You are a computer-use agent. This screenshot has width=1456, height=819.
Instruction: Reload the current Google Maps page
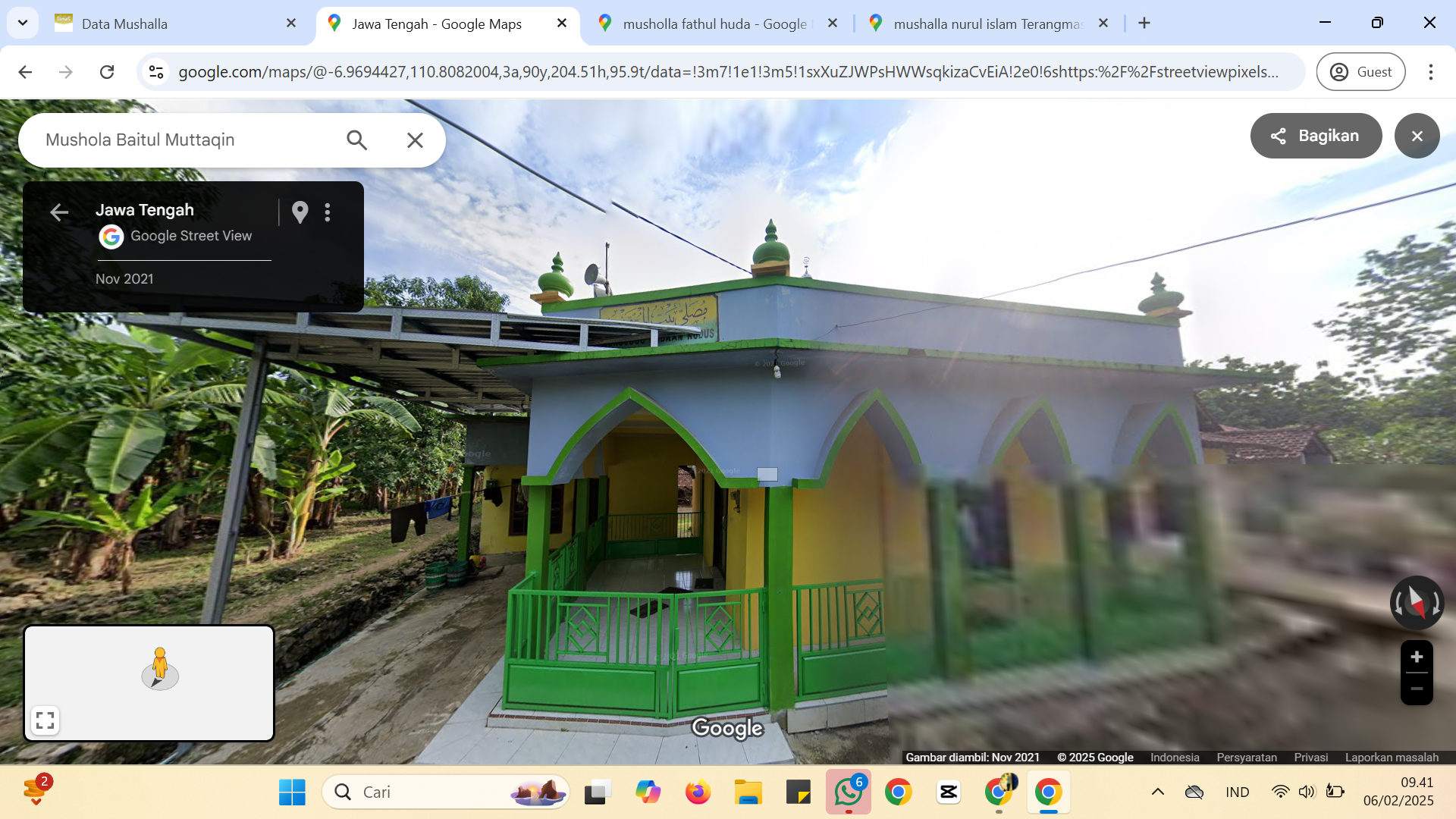coord(107,72)
